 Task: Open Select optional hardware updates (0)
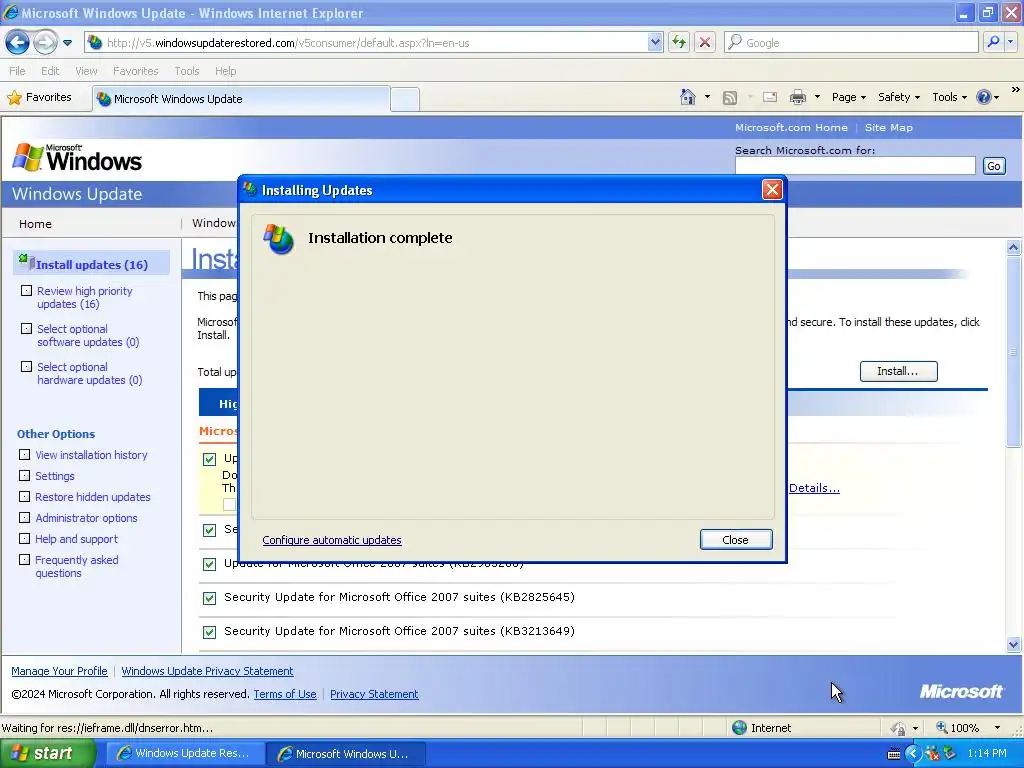tap(89, 373)
